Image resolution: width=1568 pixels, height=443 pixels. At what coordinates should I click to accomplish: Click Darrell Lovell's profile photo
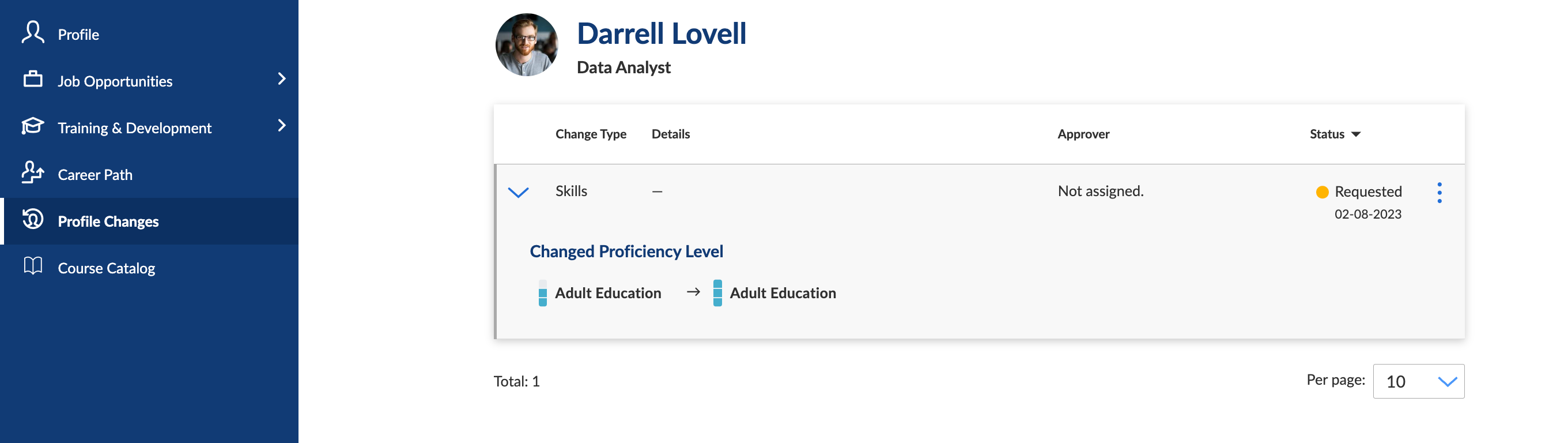[527, 45]
